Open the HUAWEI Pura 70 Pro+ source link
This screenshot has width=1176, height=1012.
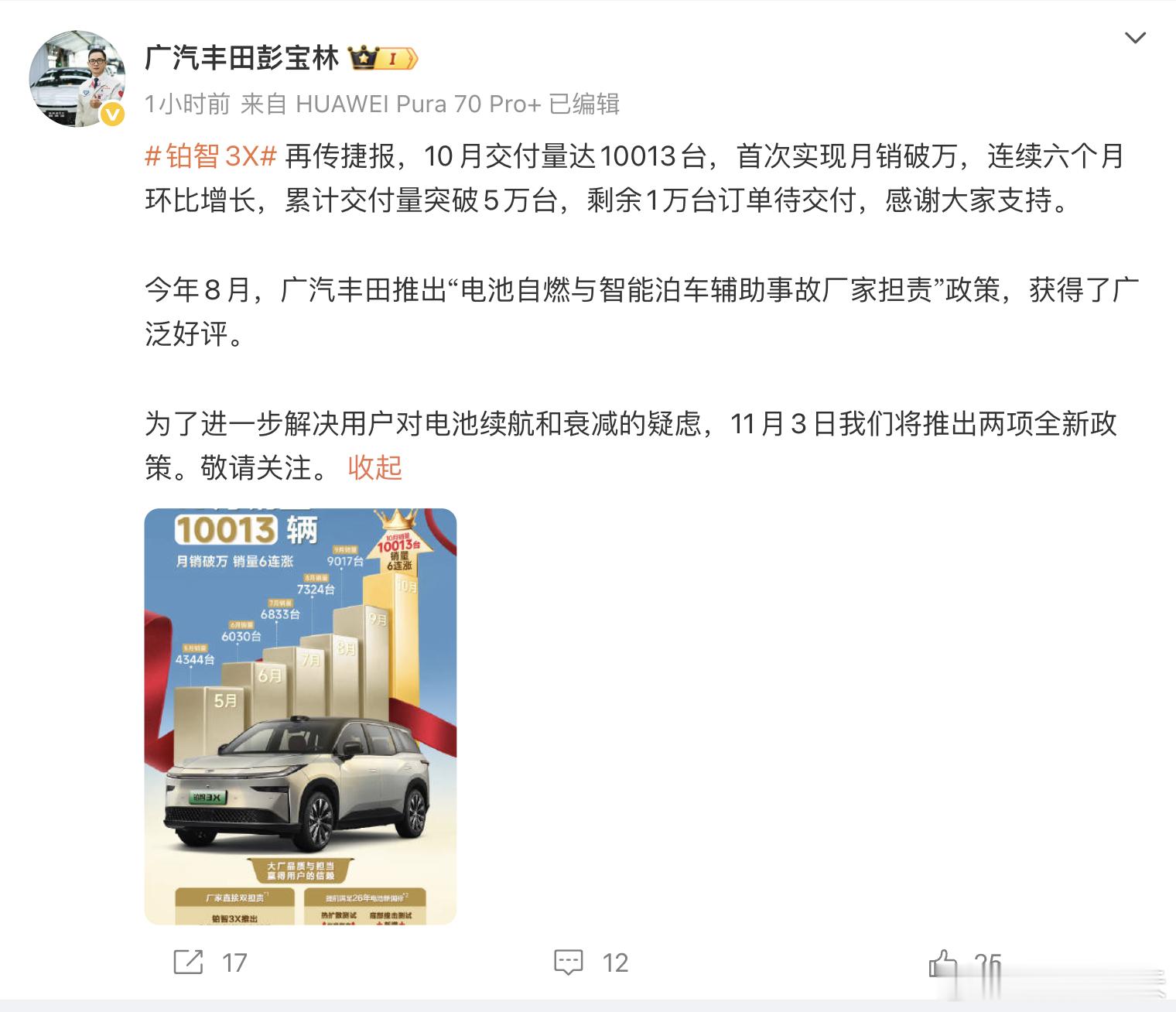coord(418,104)
